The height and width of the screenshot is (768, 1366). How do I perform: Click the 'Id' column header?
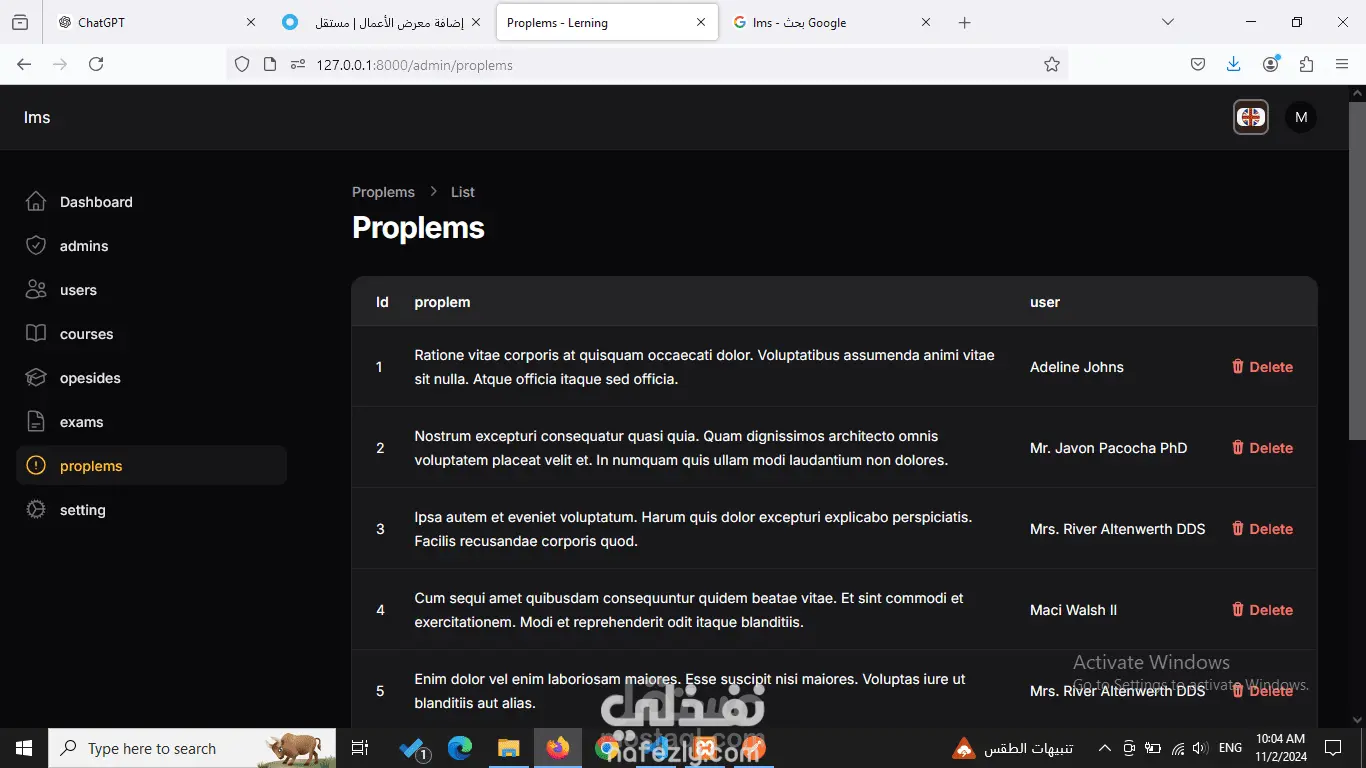(382, 302)
